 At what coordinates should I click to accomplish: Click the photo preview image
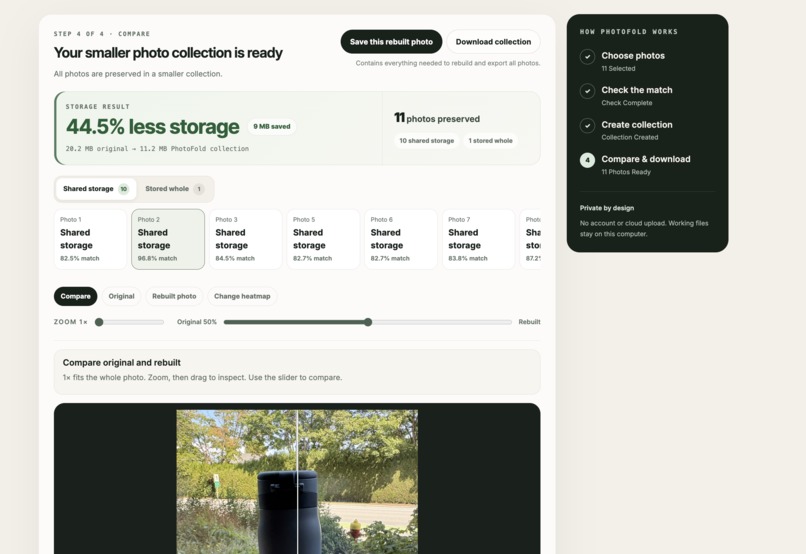tap(297, 482)
